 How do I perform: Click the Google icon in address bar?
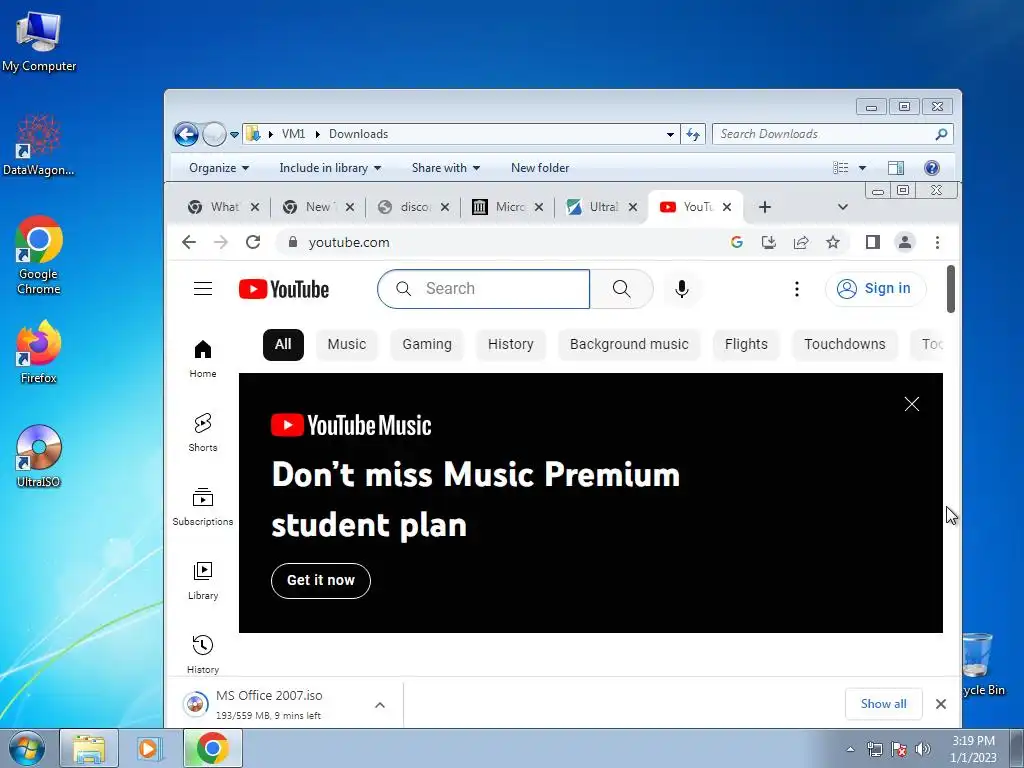[x=737, y=242]
